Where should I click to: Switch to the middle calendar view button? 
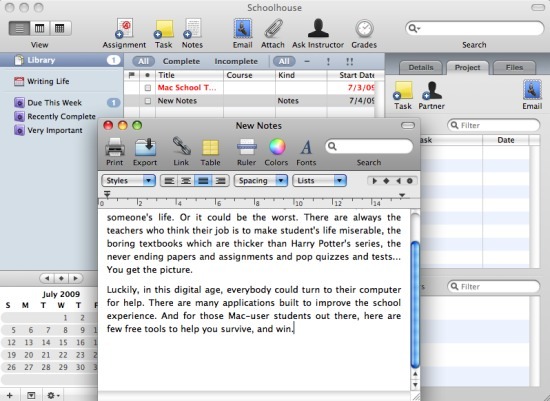[x=40, y=28]
